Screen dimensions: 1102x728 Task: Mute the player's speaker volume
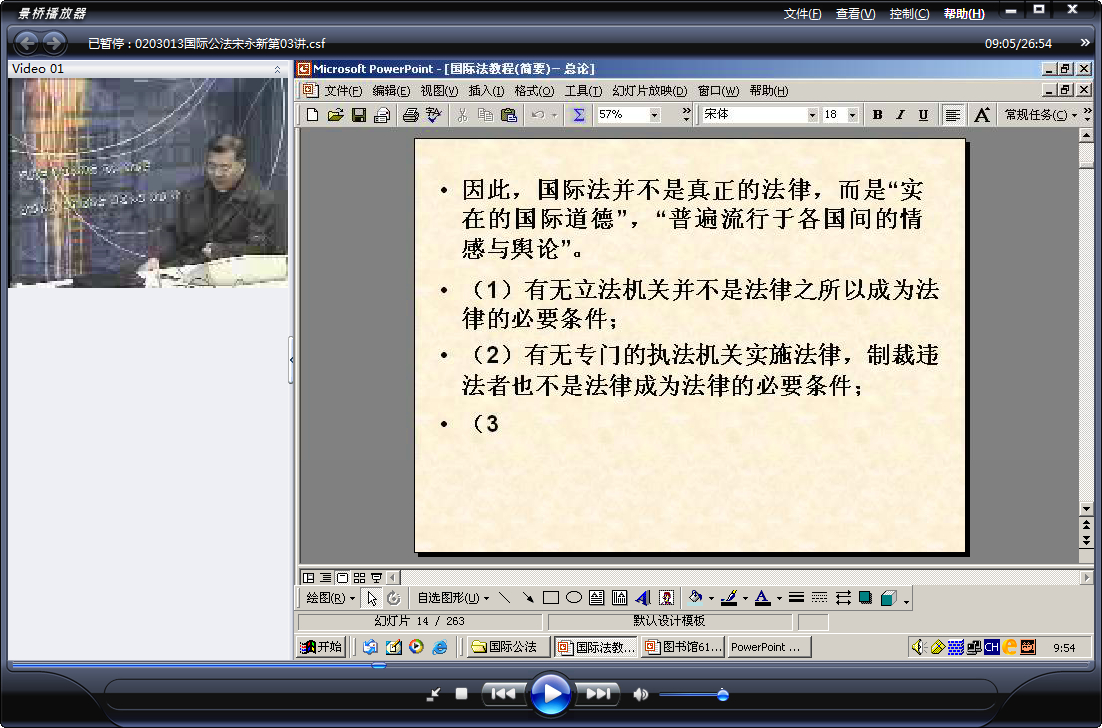tap(640, 694)
